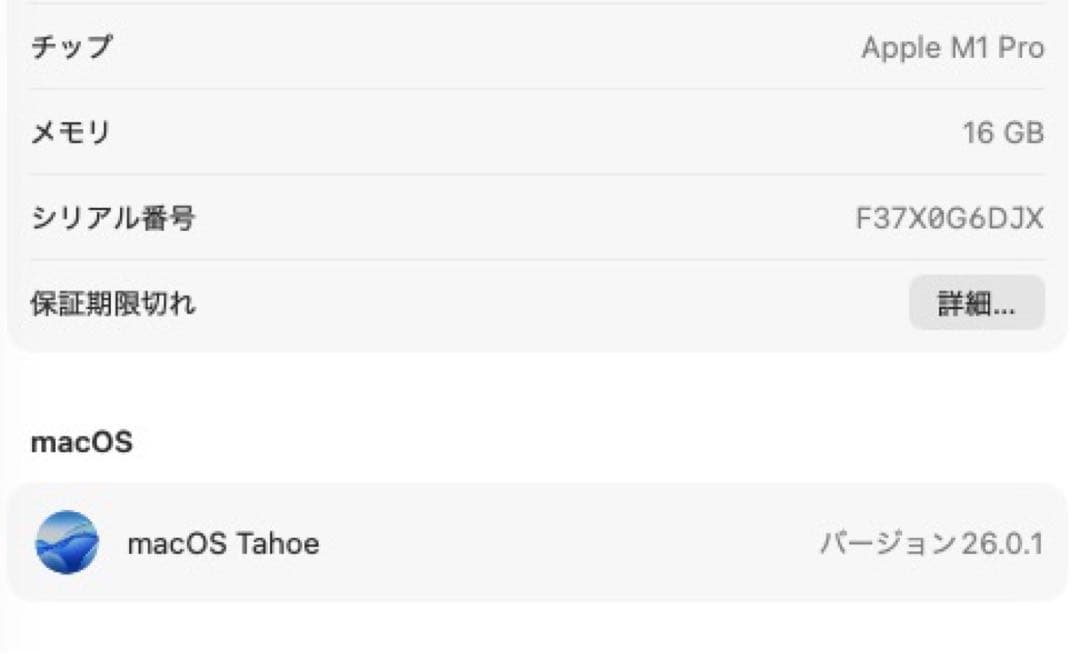Select the serial number F37X0G6DJX
Image resolution: width=1080 pixels, height=654 pixels.
click(x=949, y=218)
